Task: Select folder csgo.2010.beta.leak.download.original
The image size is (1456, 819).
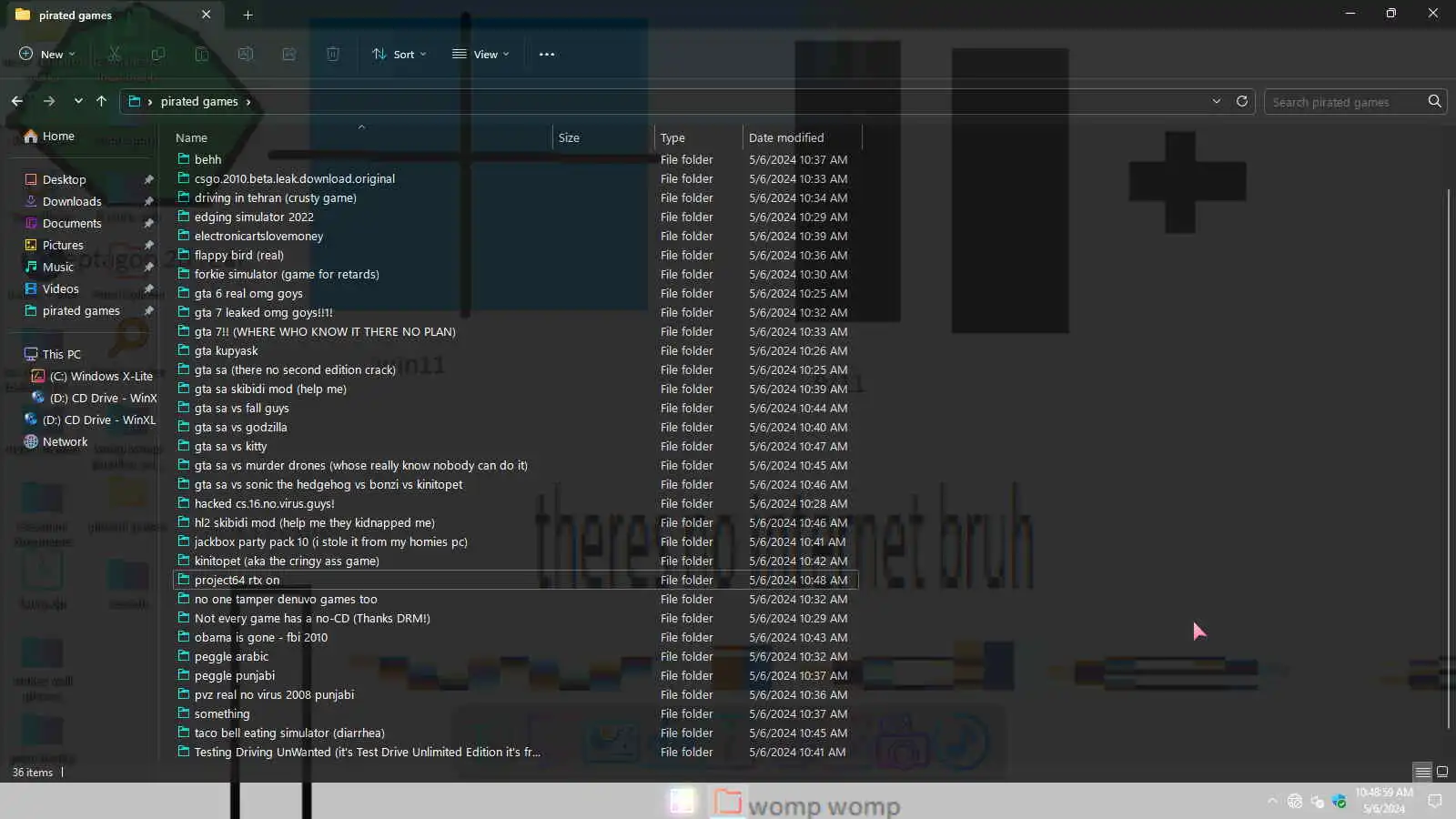Action: tap(515, 178)
